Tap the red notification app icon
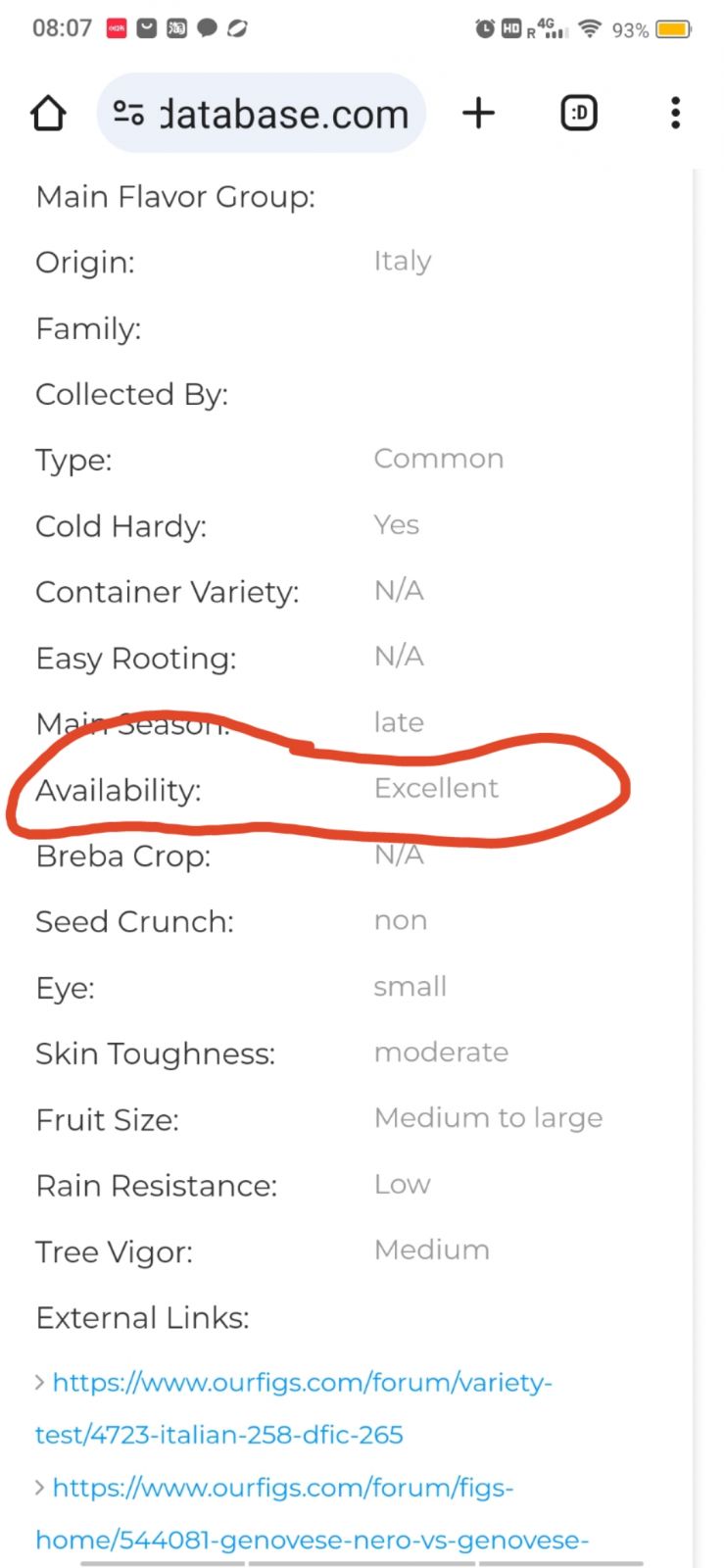This screenshot has width=724, height=1568. [117, 28]
